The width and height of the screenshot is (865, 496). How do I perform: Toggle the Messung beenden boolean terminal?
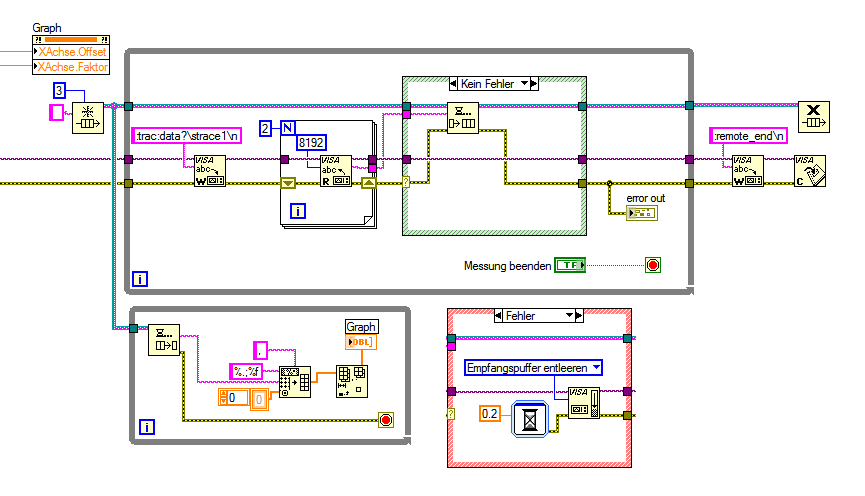pos(570,265)
